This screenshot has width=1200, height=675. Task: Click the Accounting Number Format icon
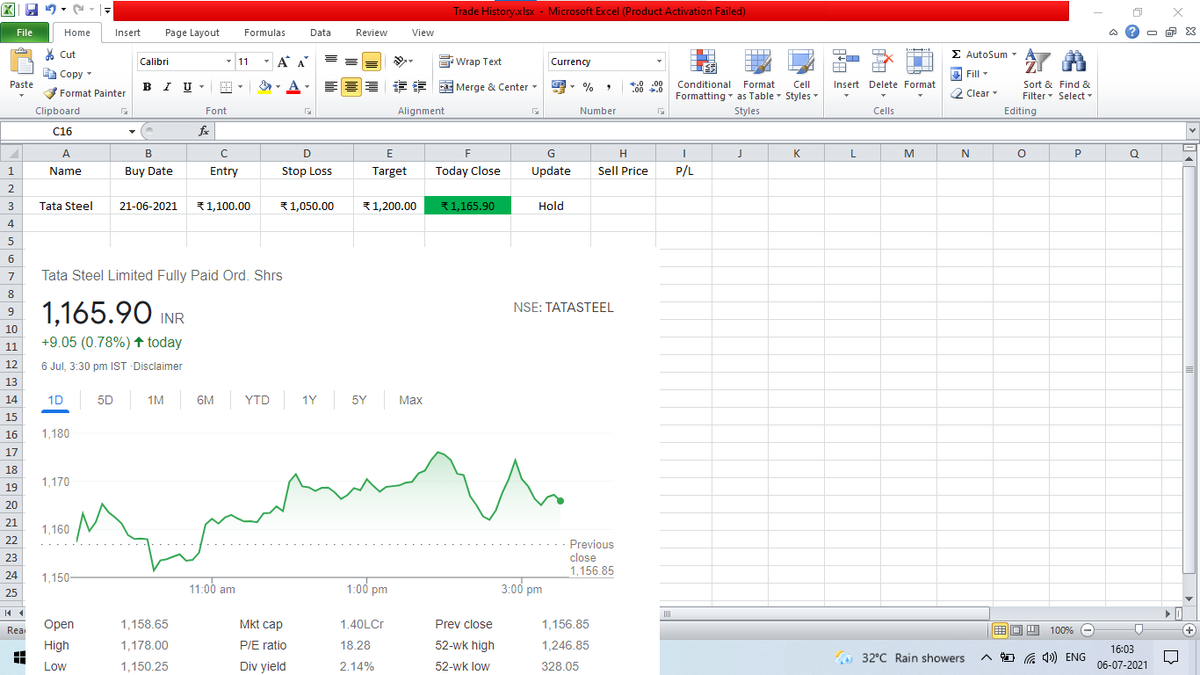pos(557,87)
